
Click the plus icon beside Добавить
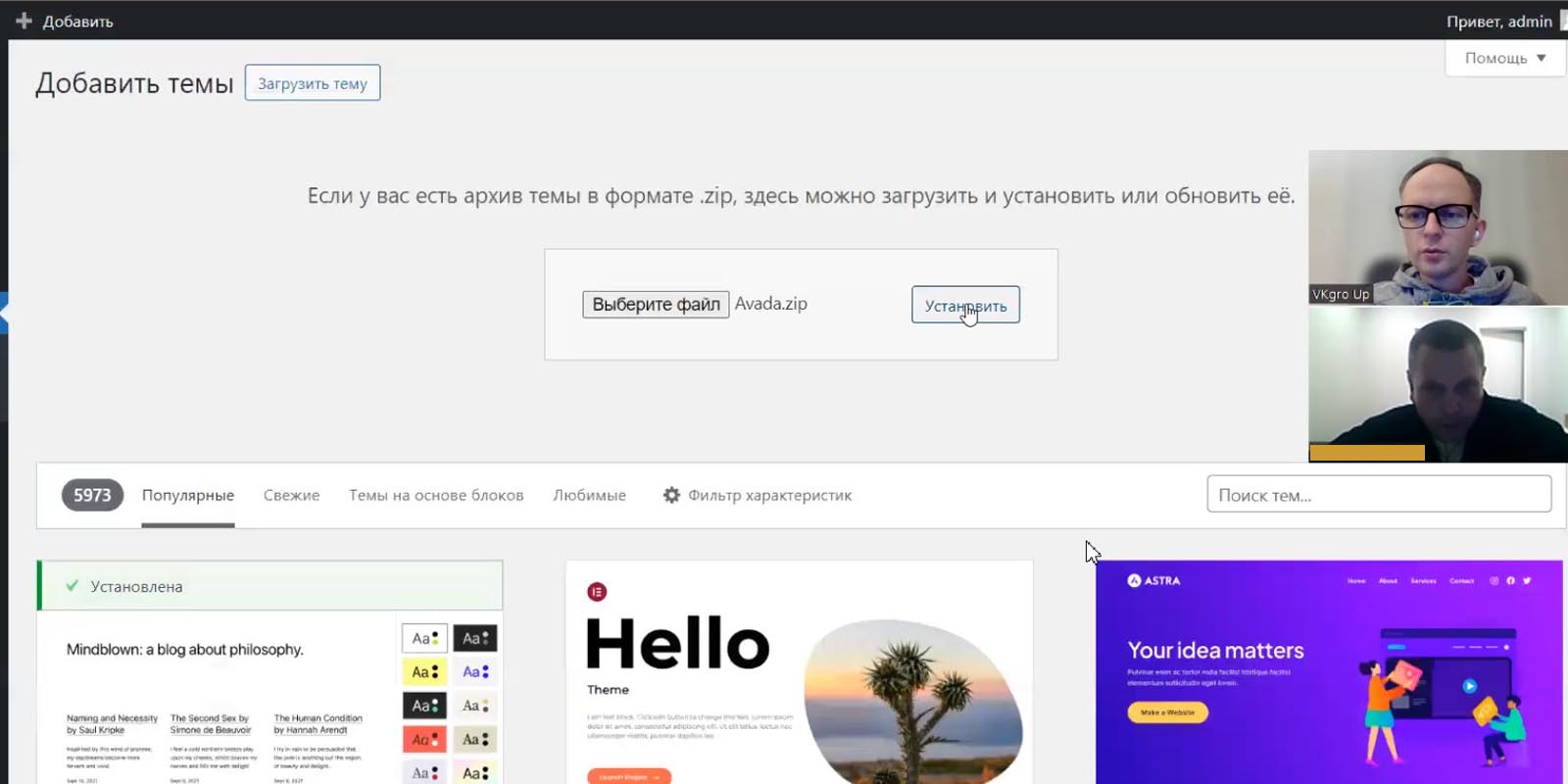[x=24, y=21]
